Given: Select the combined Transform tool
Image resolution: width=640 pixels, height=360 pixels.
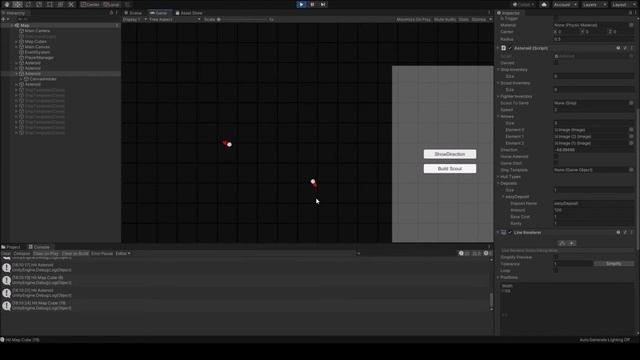Looking at the screenshot, I should point(60,4).
